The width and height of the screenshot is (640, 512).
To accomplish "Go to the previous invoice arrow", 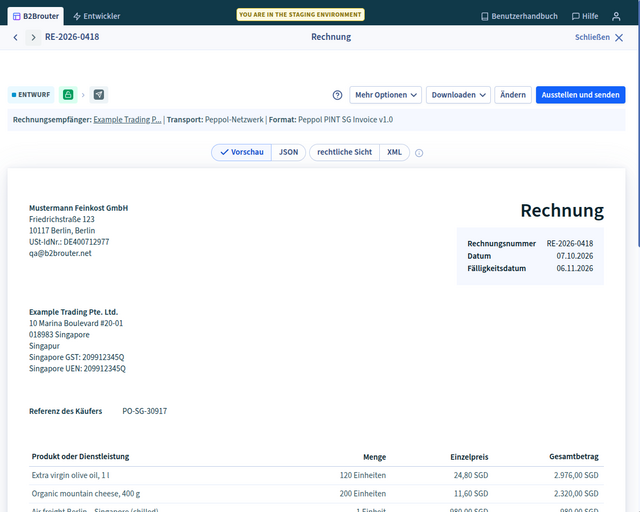I will (16, 38).
